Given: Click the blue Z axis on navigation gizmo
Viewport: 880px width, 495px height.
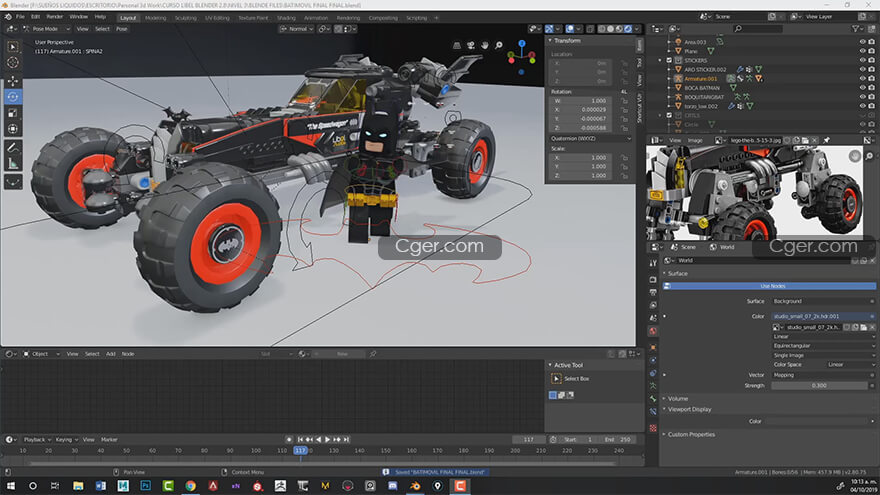Looking at the screenshot, I should [x=522, y=43].
